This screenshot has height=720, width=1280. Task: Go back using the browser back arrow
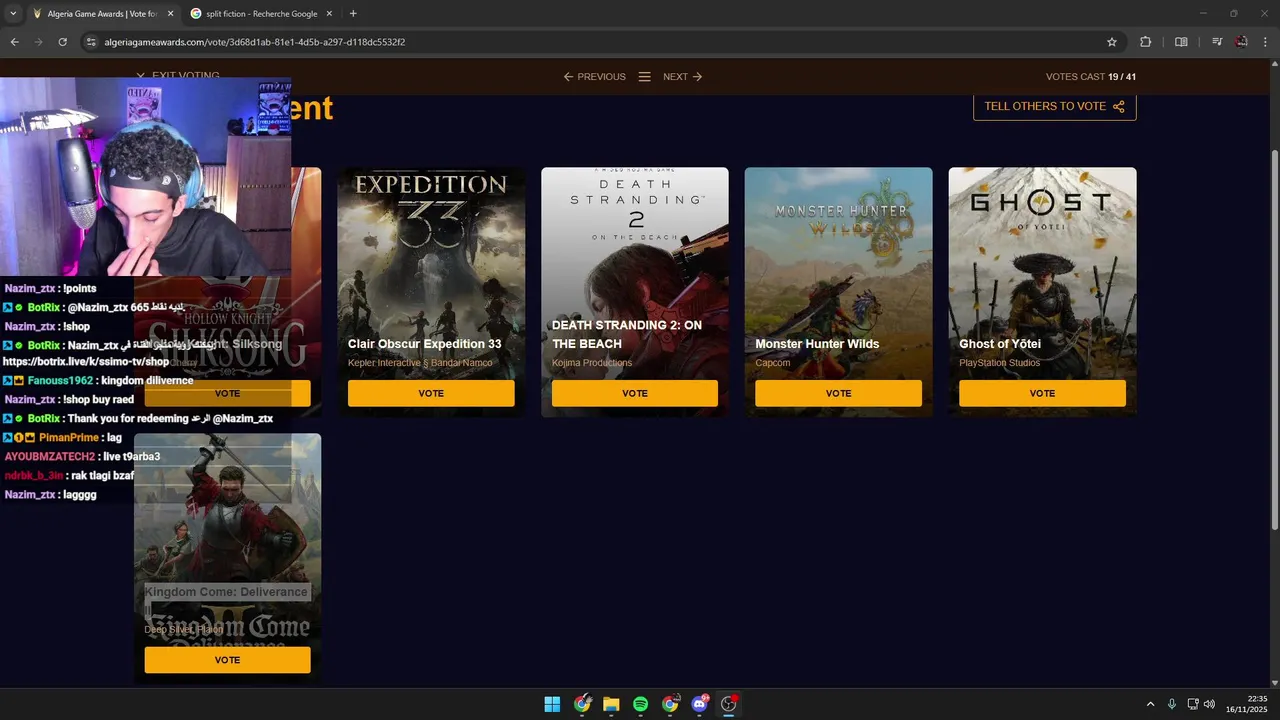pyautogui.click(x=14, y=42)
